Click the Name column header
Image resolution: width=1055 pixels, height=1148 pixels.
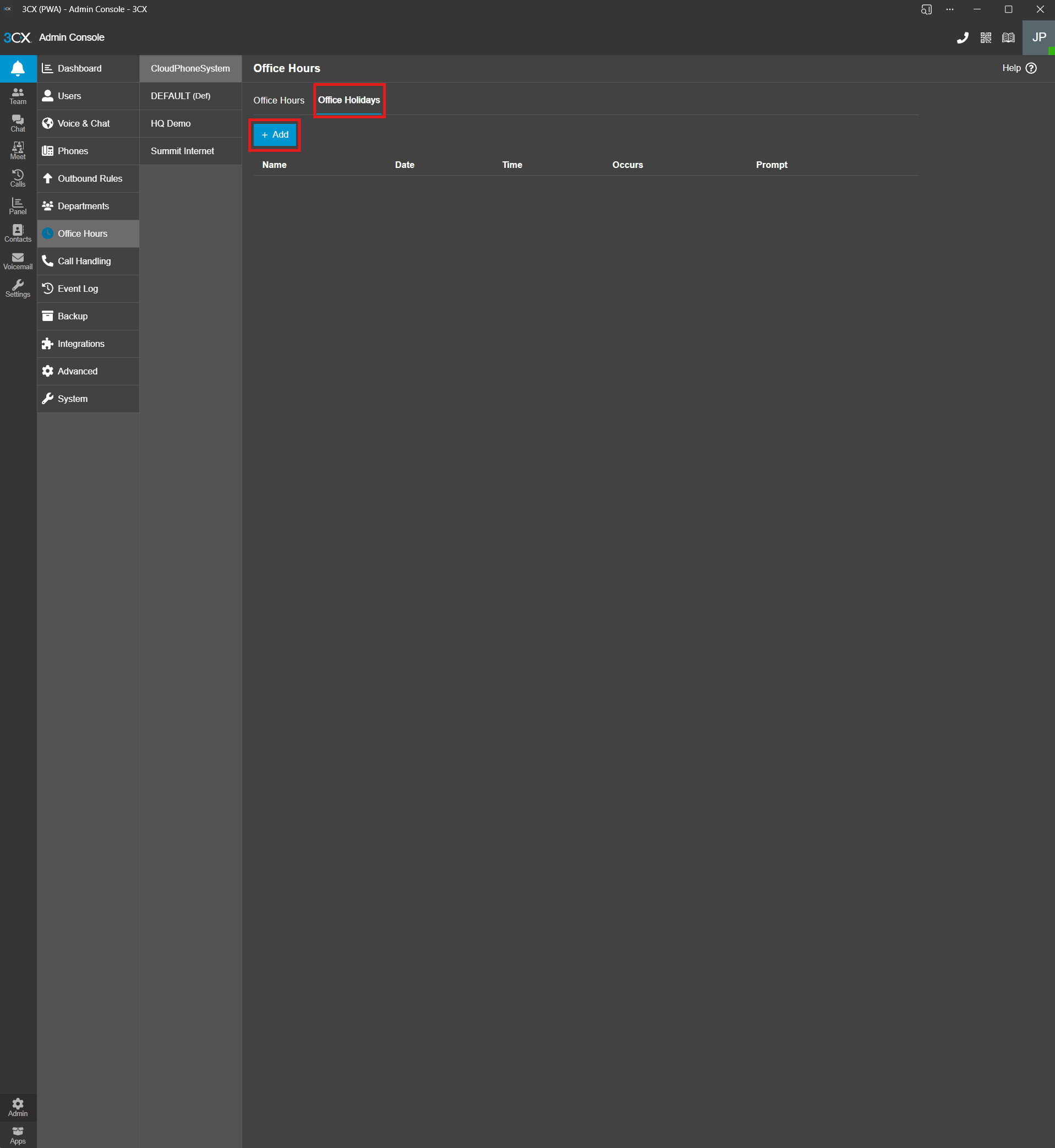pos(274,165)
